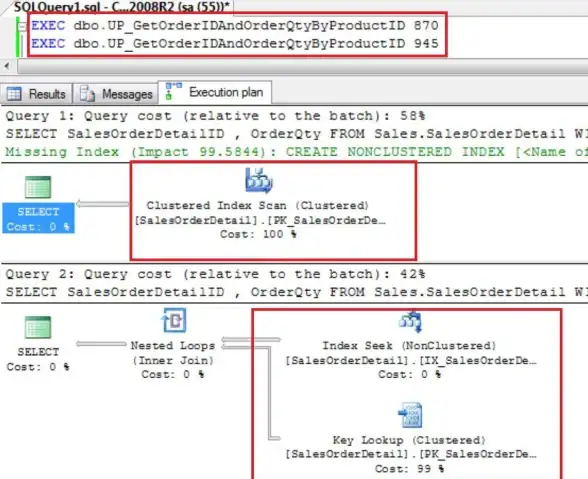588x479 pixels.
Task: Click the editor horizontal scrollbar track
Action: (x=302, y=66)
